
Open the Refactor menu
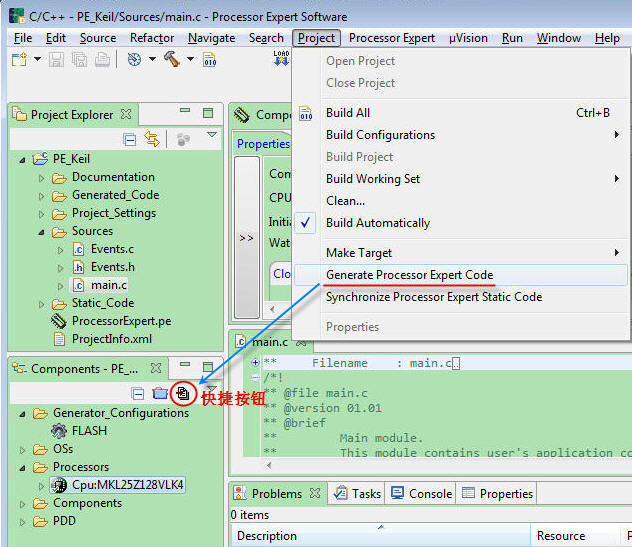(x=152, y=38)
